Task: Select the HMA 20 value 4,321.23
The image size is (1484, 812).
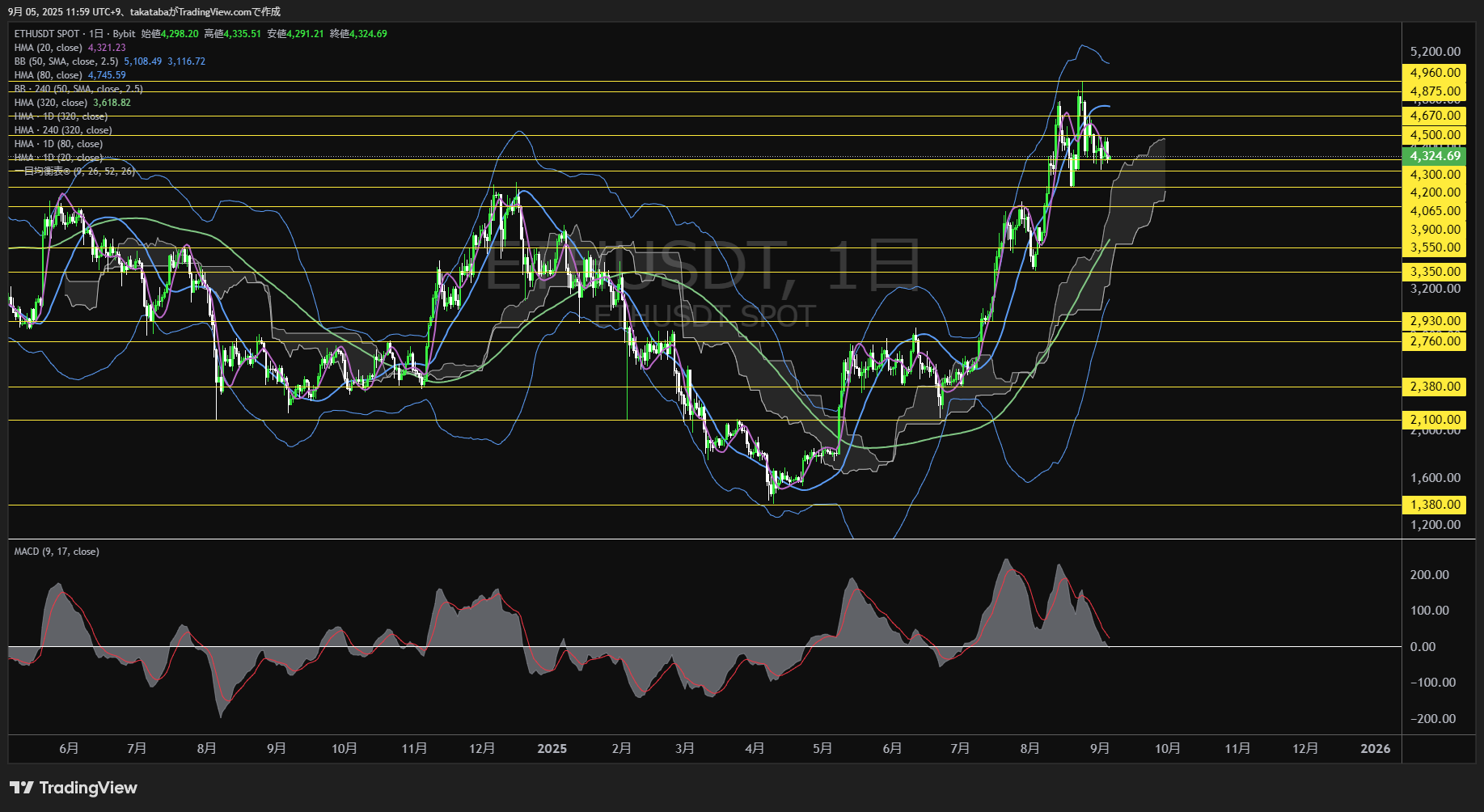Action: click(107, 48)
